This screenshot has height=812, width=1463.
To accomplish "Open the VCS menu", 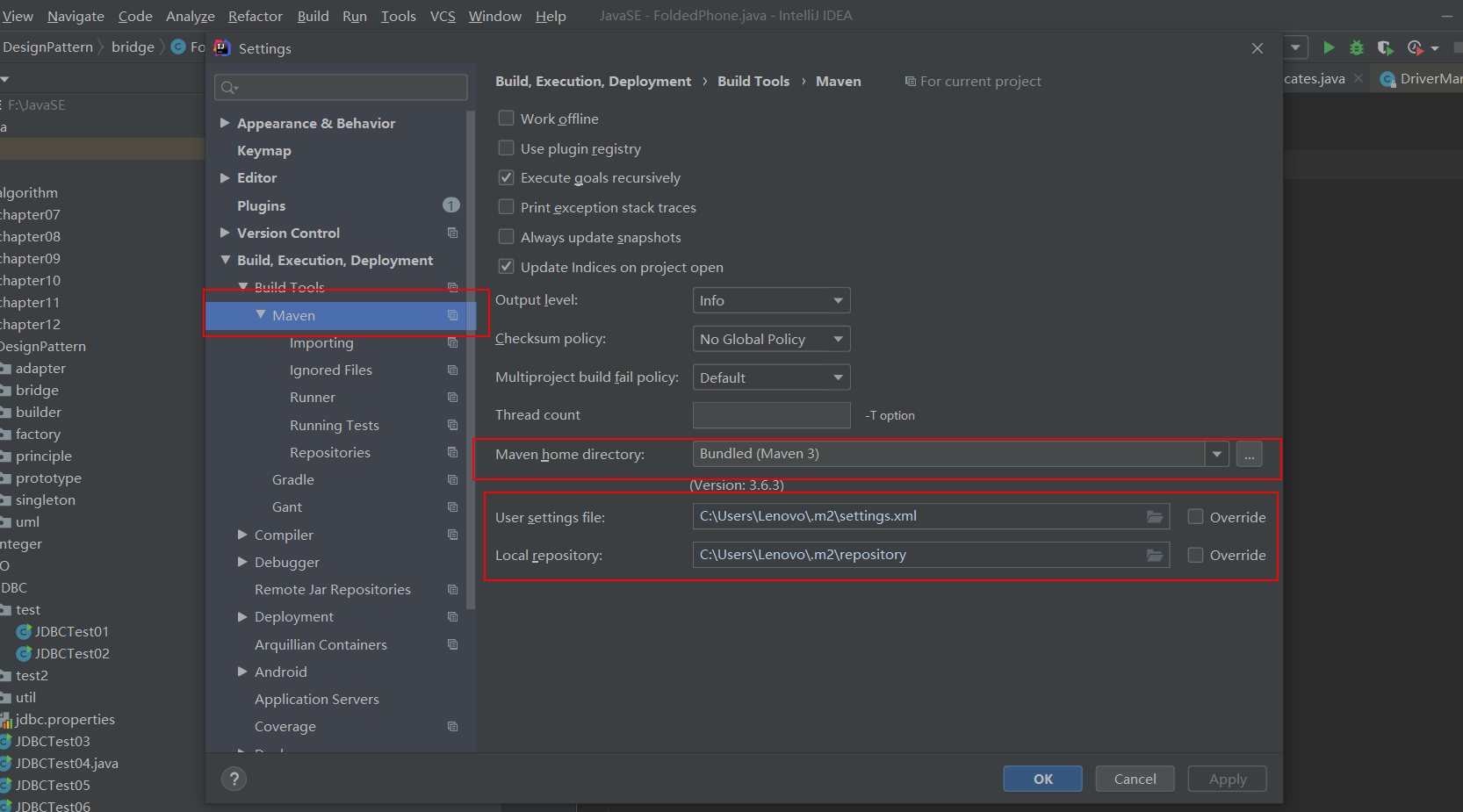I will pos(443,16).
